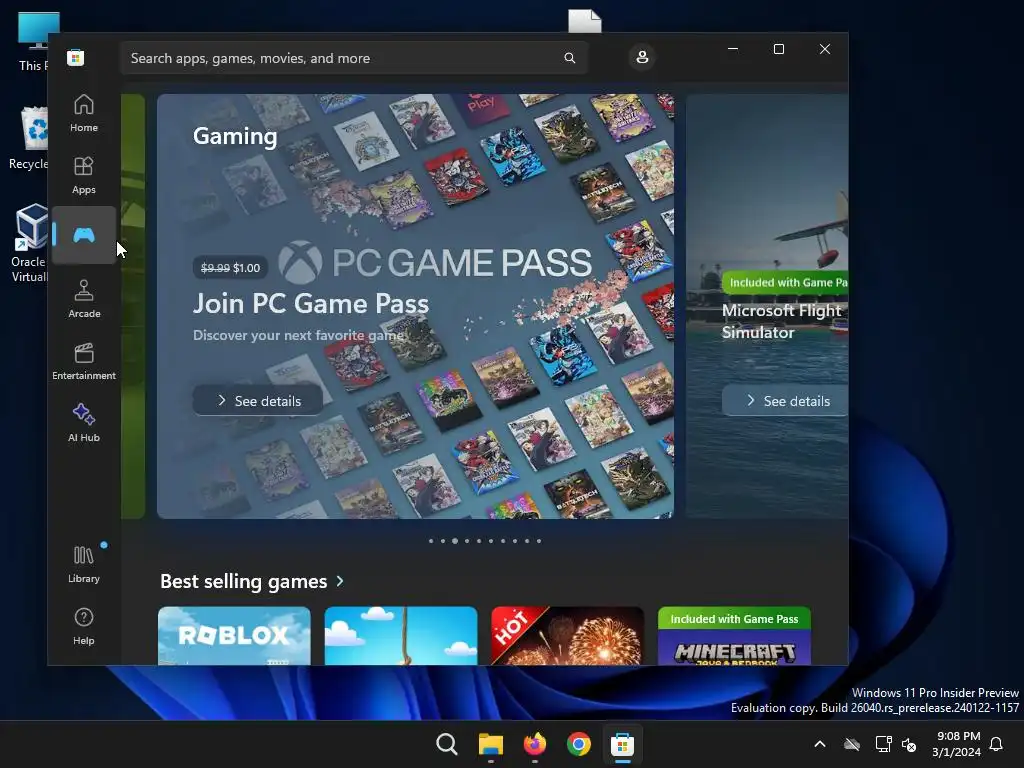Click the search magnifier icon in the Store
Screen dimensions: 1024x768
(x=569, y=58)
